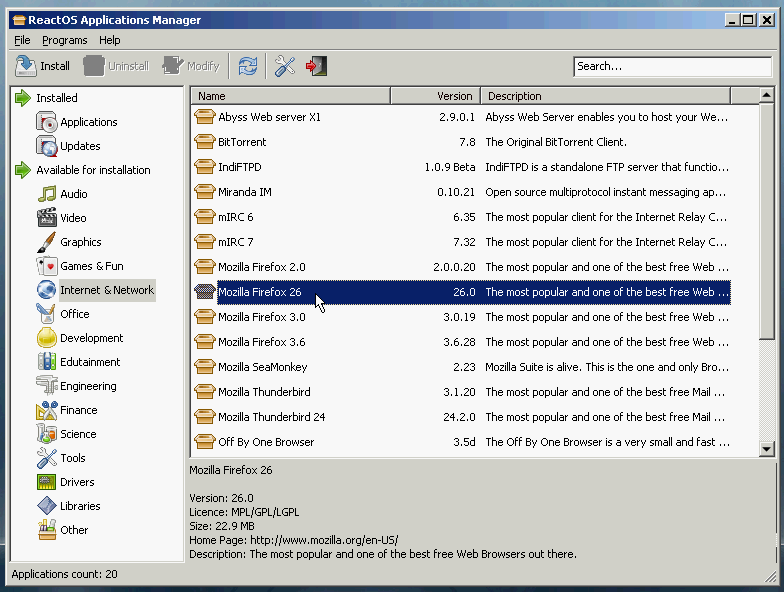The height and width of the screenshot is (592, 784).
Task: Open the Programs menu
Action: [64, 40]
